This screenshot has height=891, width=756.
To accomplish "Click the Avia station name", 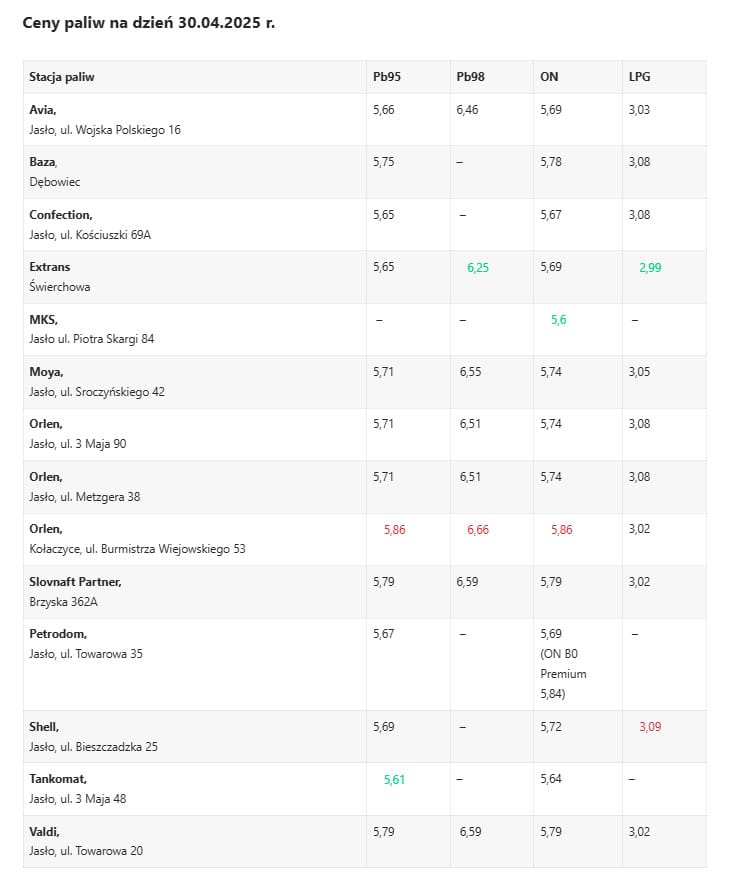I will (43, 110).
